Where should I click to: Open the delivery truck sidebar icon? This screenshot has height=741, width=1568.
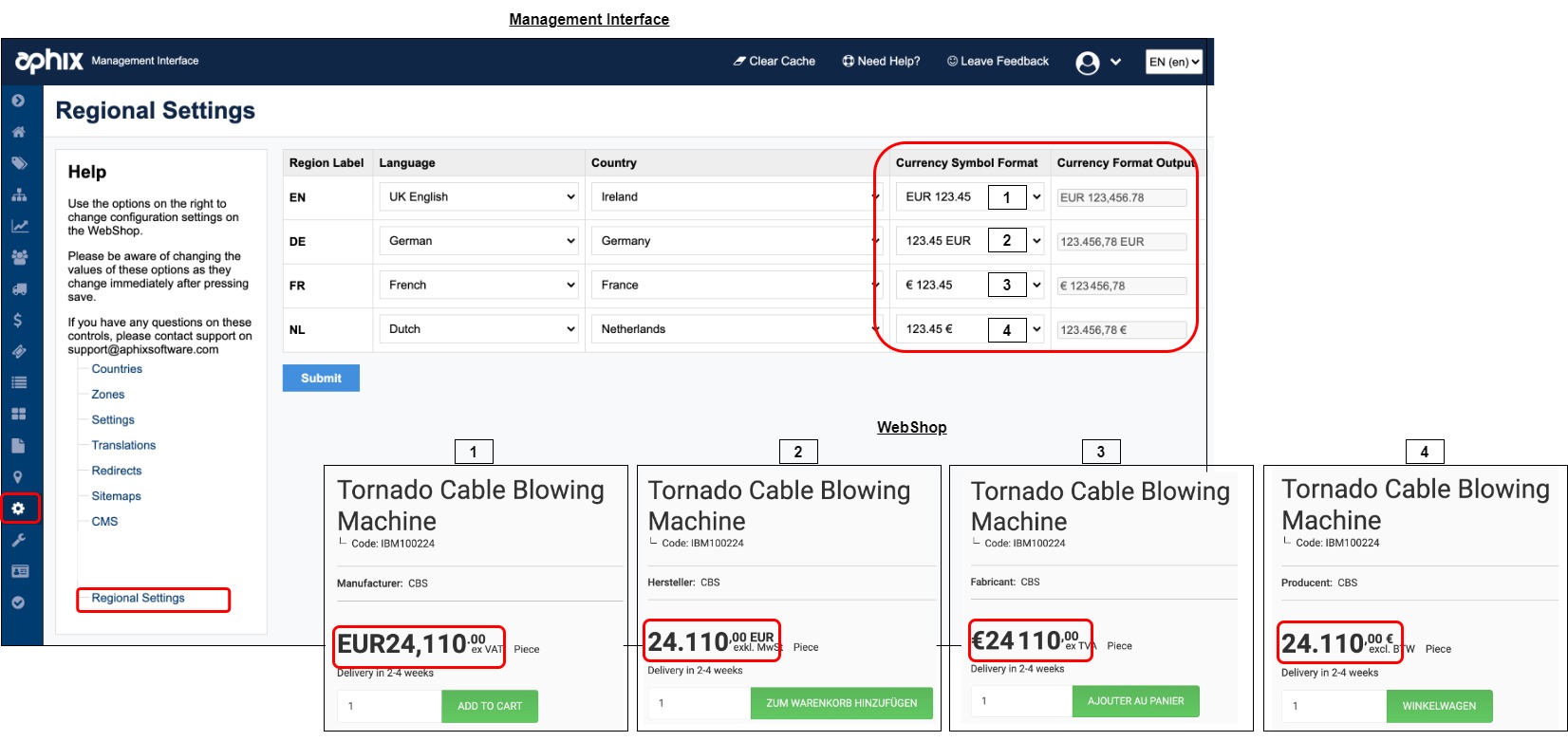click(x=18, y=288)
